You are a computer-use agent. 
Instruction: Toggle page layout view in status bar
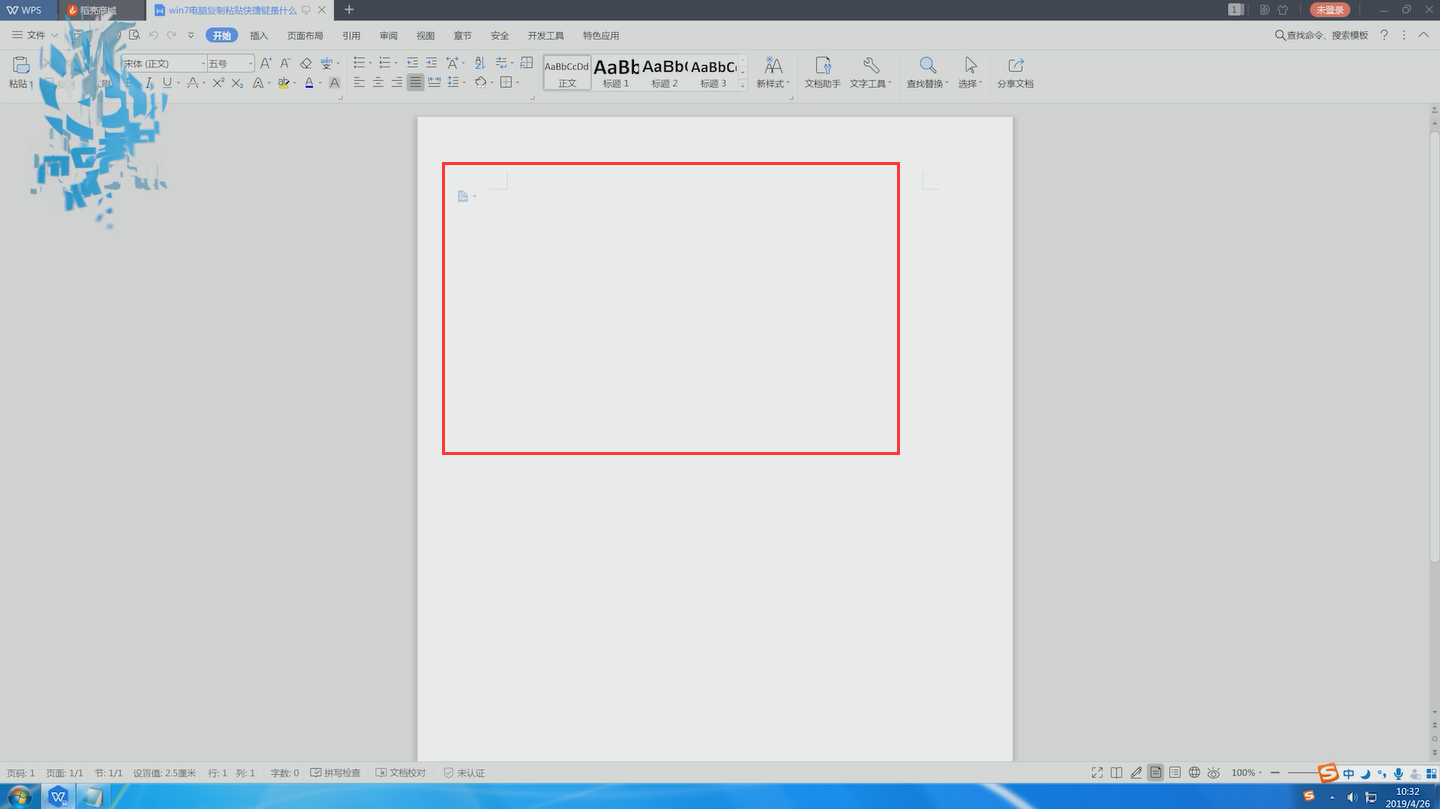pyautogui.click(x=1155, y=773)
